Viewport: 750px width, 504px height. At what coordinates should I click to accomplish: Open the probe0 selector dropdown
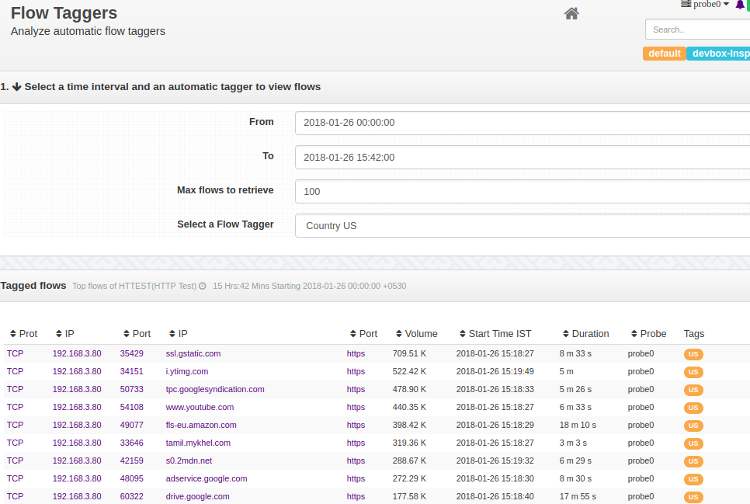pyautogui.click(x=705, y=4)
